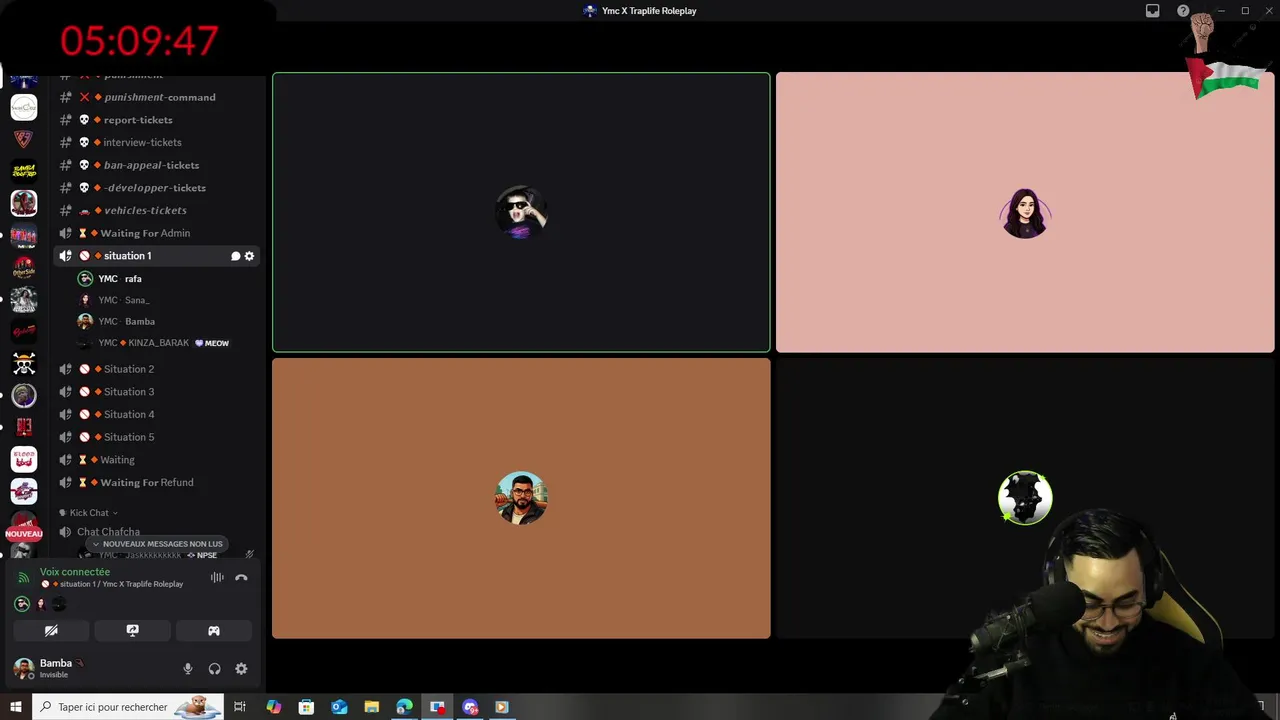The width and height of the screenshot is (1280, 720).
Task: Switch to Discord taskbar icon
Action: pos(470,707)
